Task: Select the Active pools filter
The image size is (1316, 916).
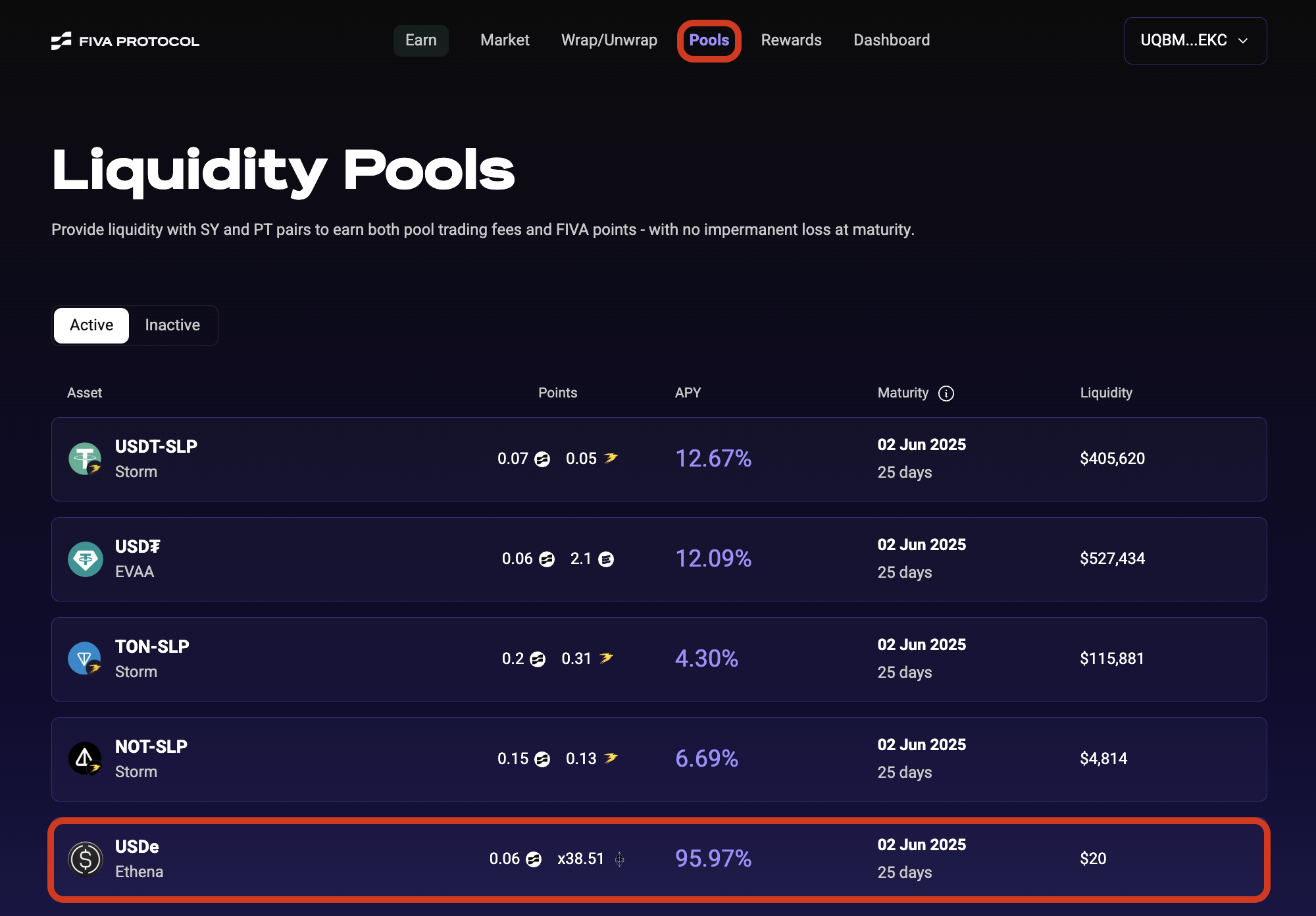Action: (91, 325)
